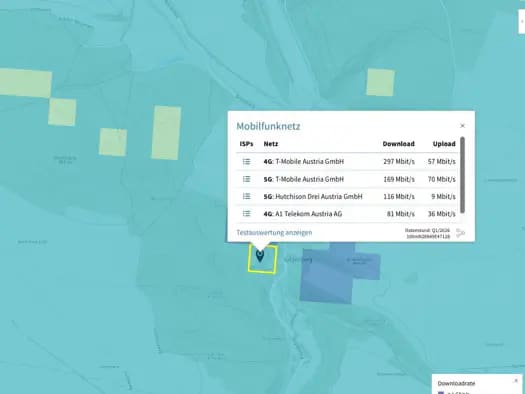Click the 70 Mbit/s upload value
Viewport: 525px width, 394px height.
point(442,179)
